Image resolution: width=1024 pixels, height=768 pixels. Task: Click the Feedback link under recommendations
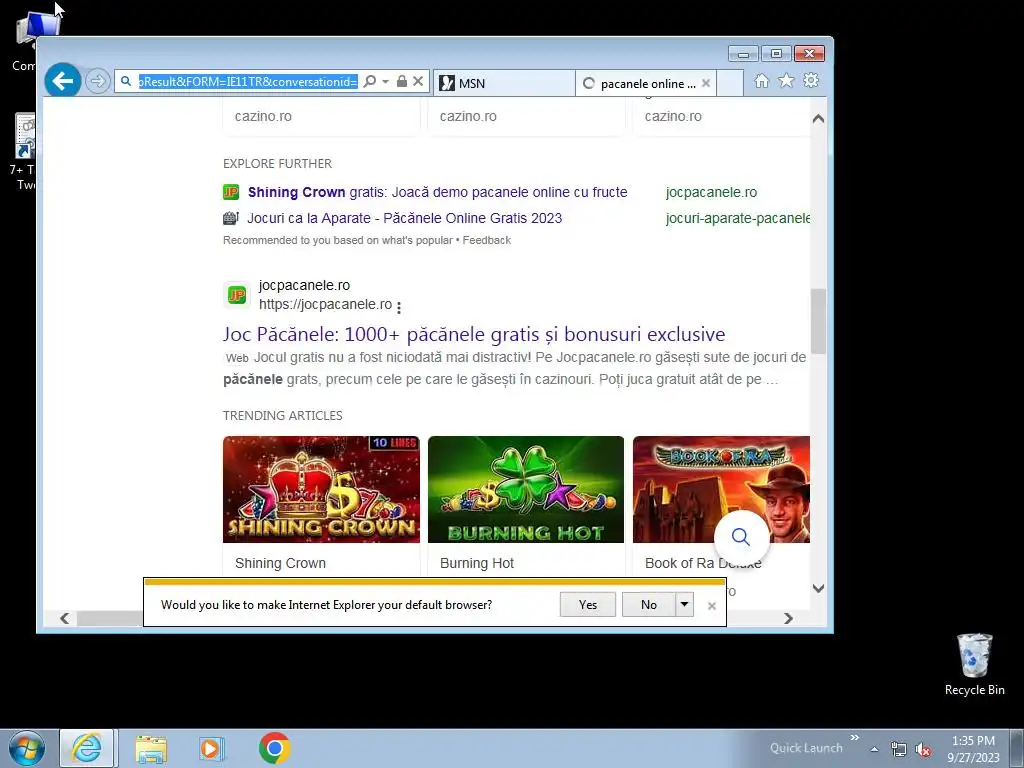coord(487,240)
